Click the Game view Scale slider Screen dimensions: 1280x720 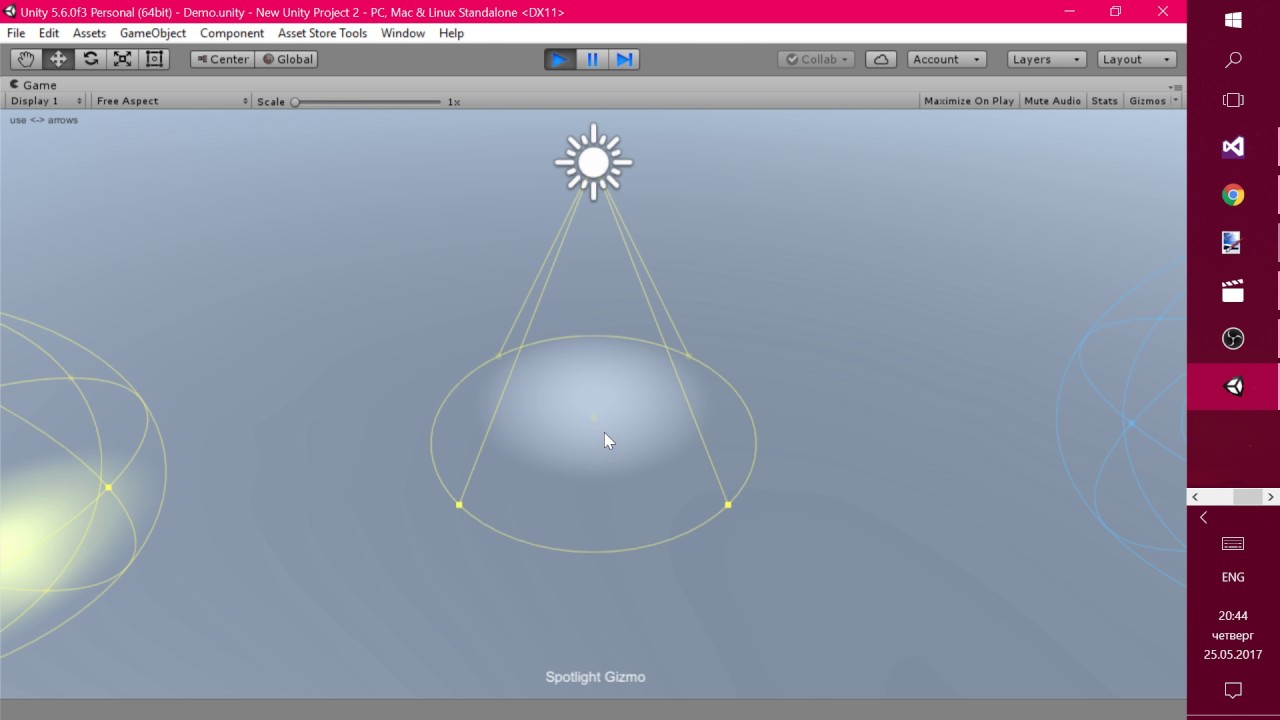(367, 101)
